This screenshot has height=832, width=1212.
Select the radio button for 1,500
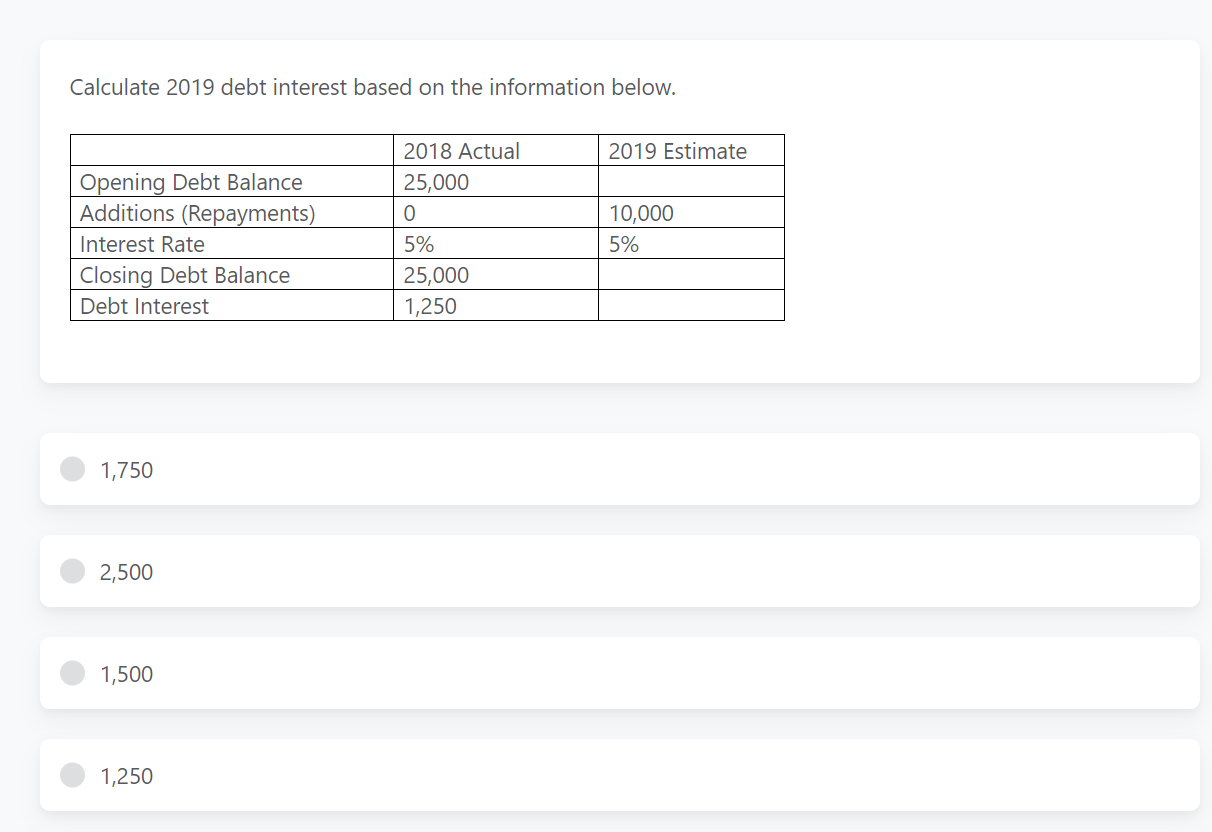tap(72, 673)
